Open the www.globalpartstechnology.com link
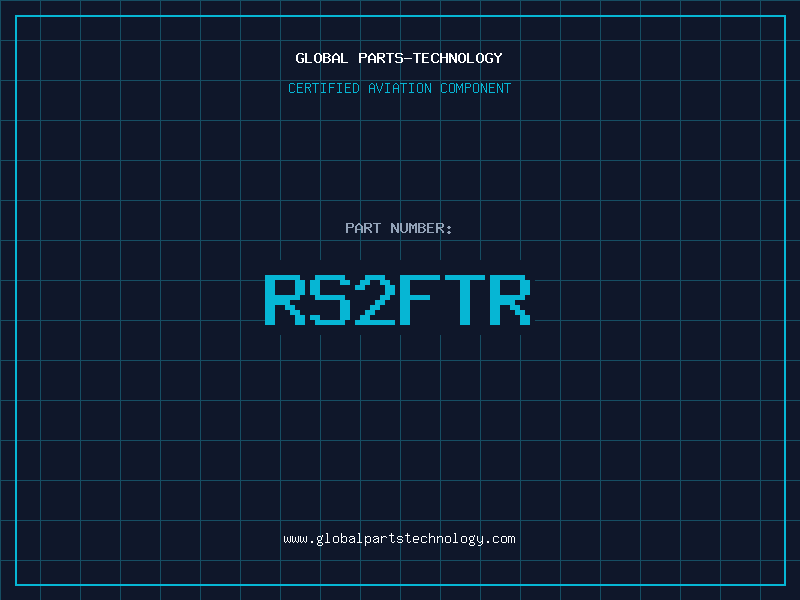 (399, 539)
